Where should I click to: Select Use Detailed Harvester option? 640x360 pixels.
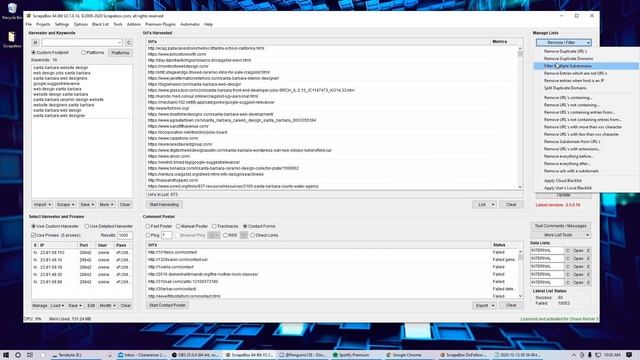point(87,226)
